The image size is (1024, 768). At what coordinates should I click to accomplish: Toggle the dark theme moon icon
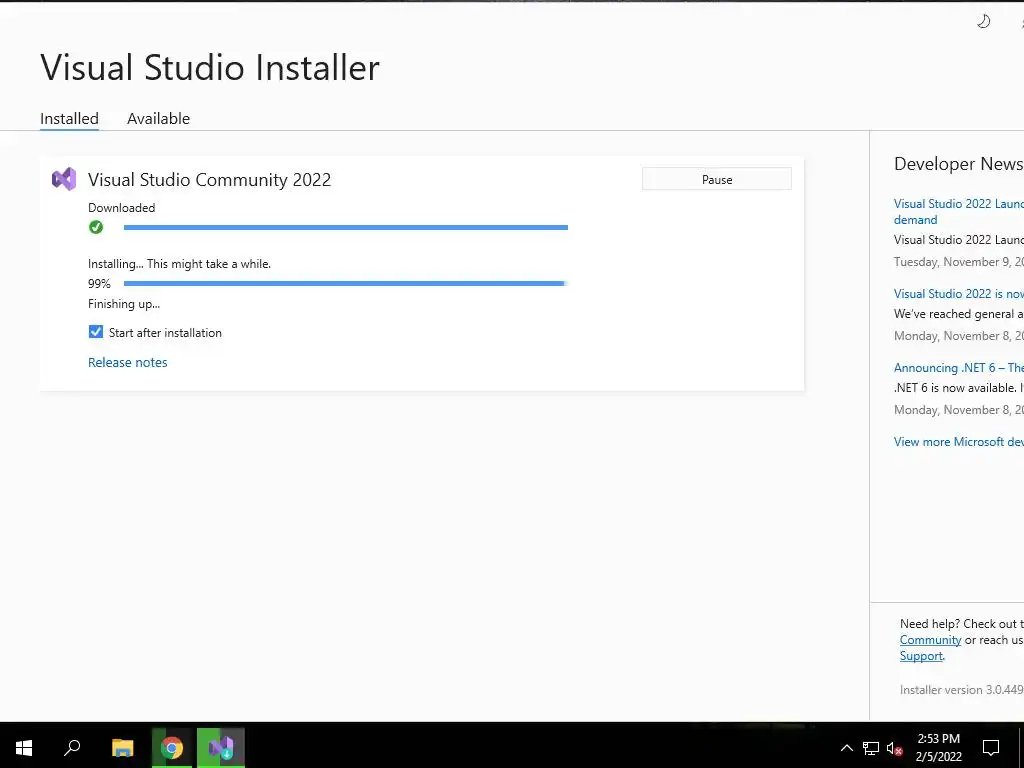click(984, 22)
